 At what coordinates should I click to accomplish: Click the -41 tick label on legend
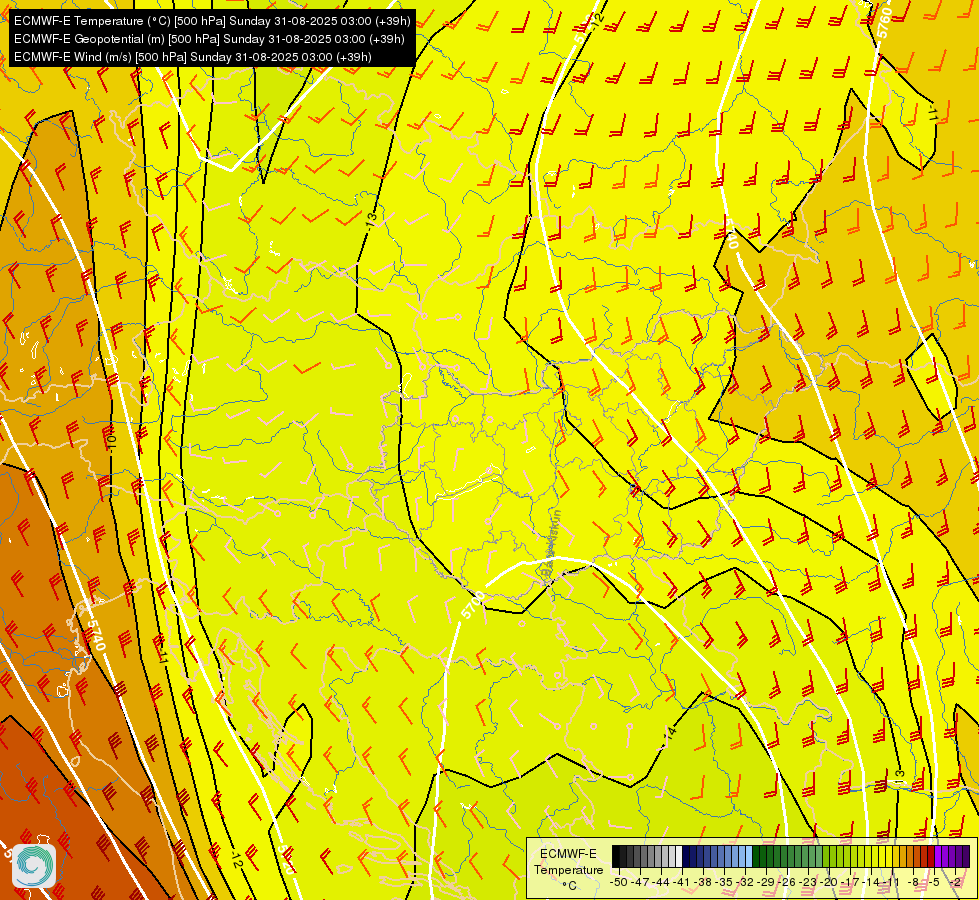coord(681,883)
